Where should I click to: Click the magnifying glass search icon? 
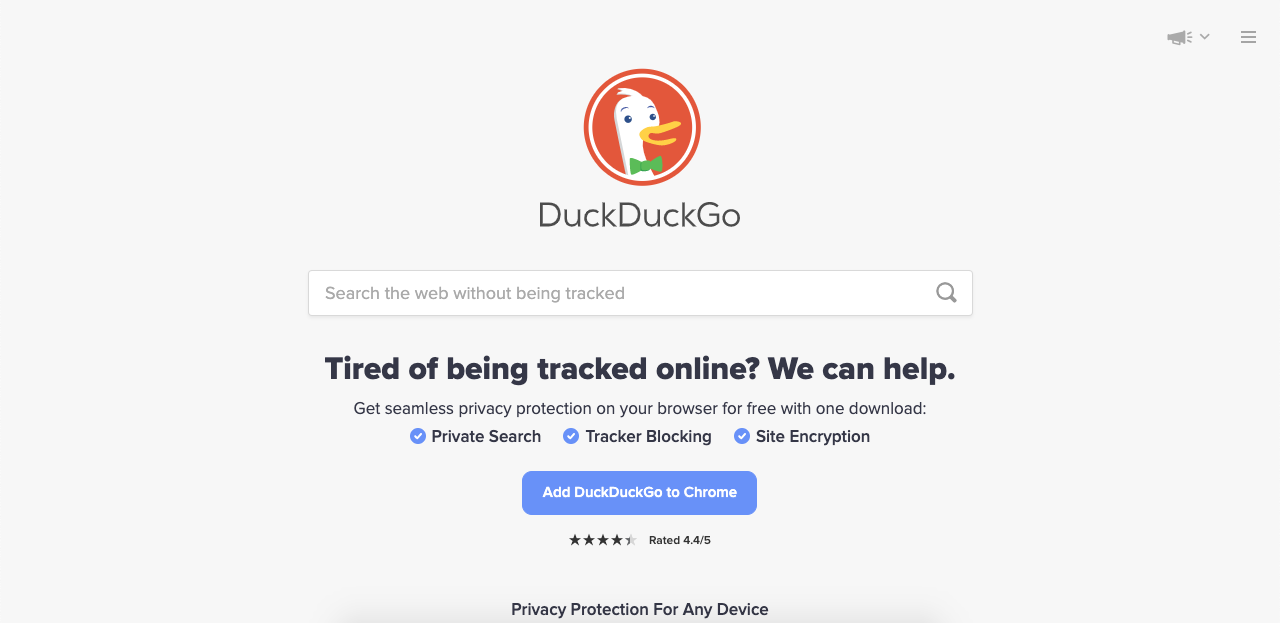click(946, 293)
